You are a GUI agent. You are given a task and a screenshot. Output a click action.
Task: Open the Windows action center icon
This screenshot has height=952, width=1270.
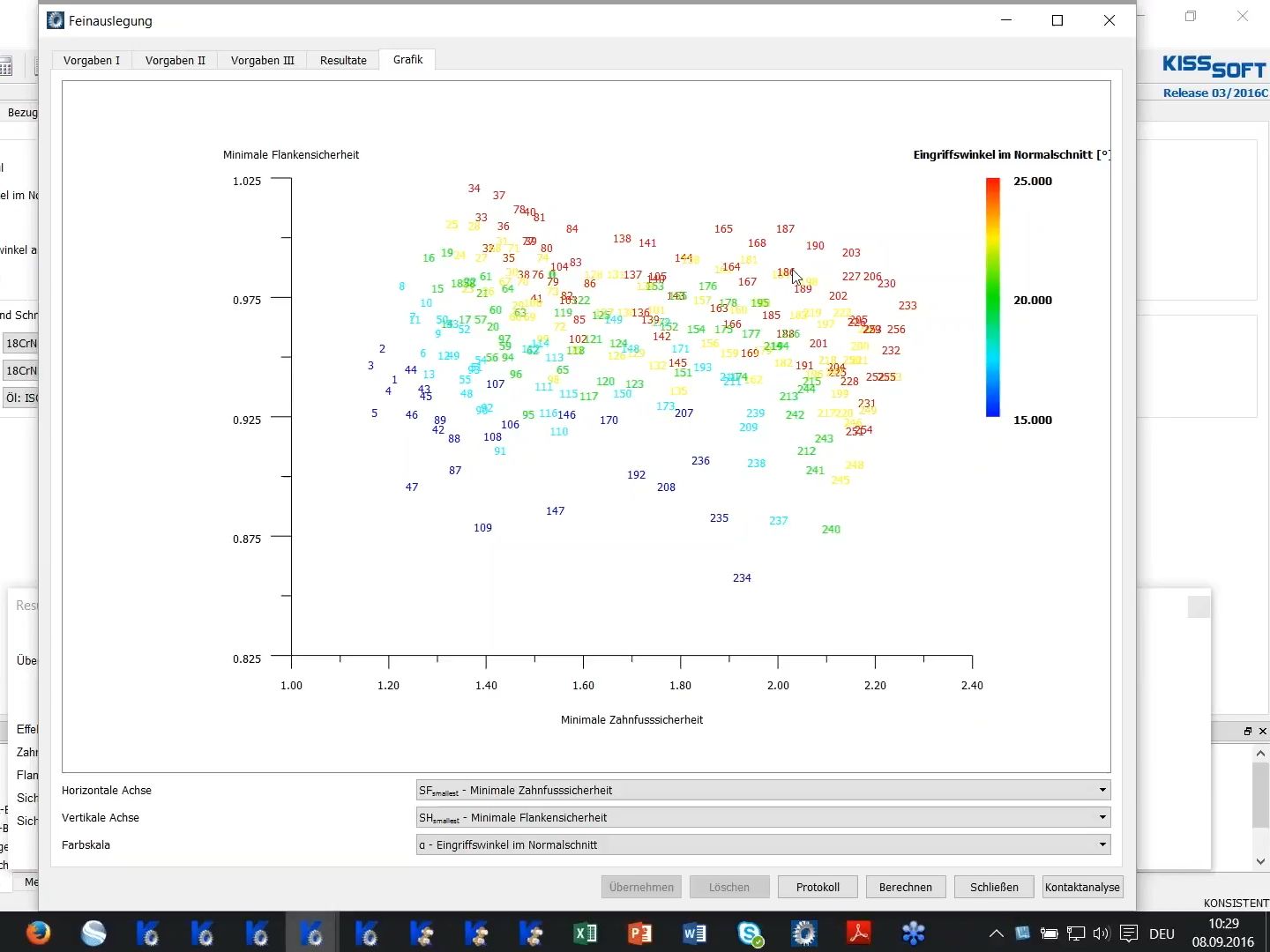[1129, 933]
